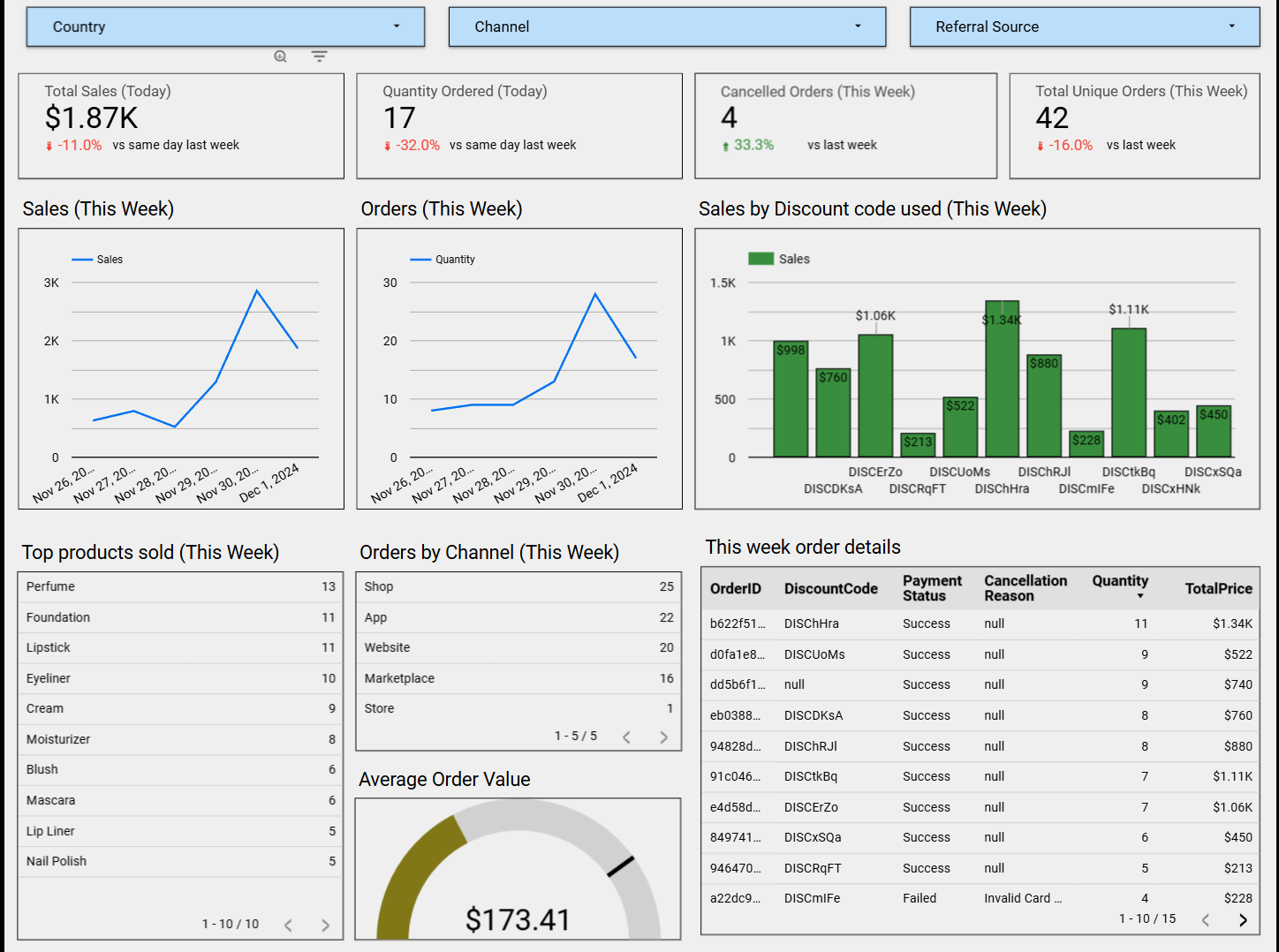The image size is (1279, 952).
Task: Click the Total Sales (Today) scorecard
Action: [181, 126]
